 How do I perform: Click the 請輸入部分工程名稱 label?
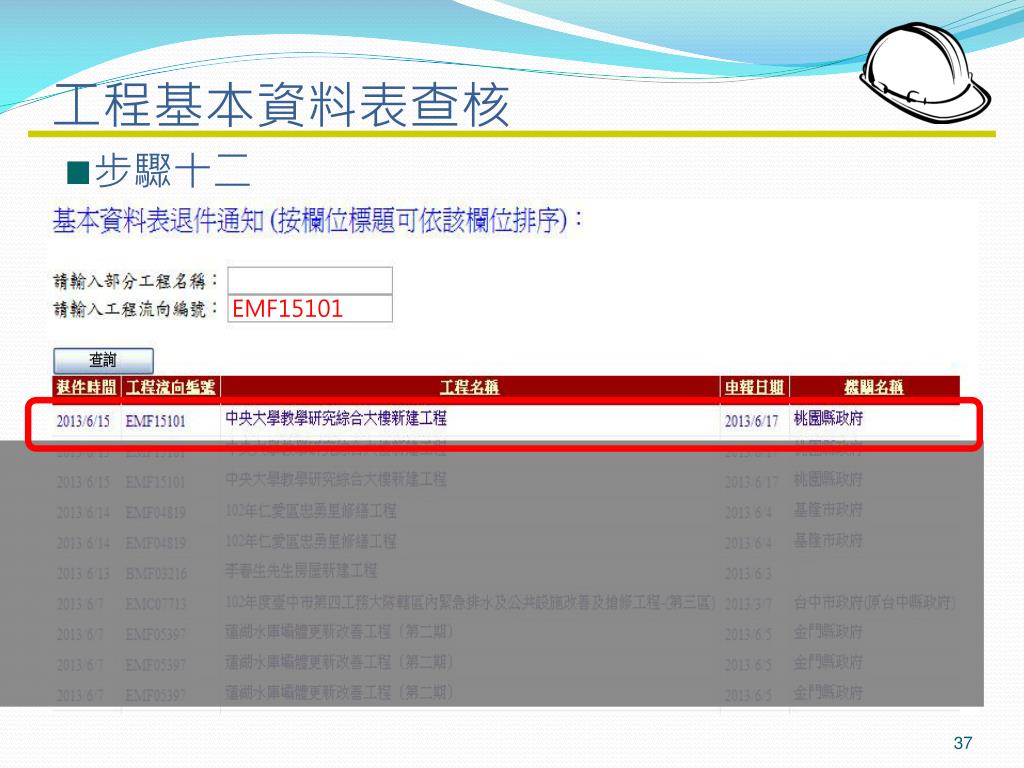(x=135, y=281)
